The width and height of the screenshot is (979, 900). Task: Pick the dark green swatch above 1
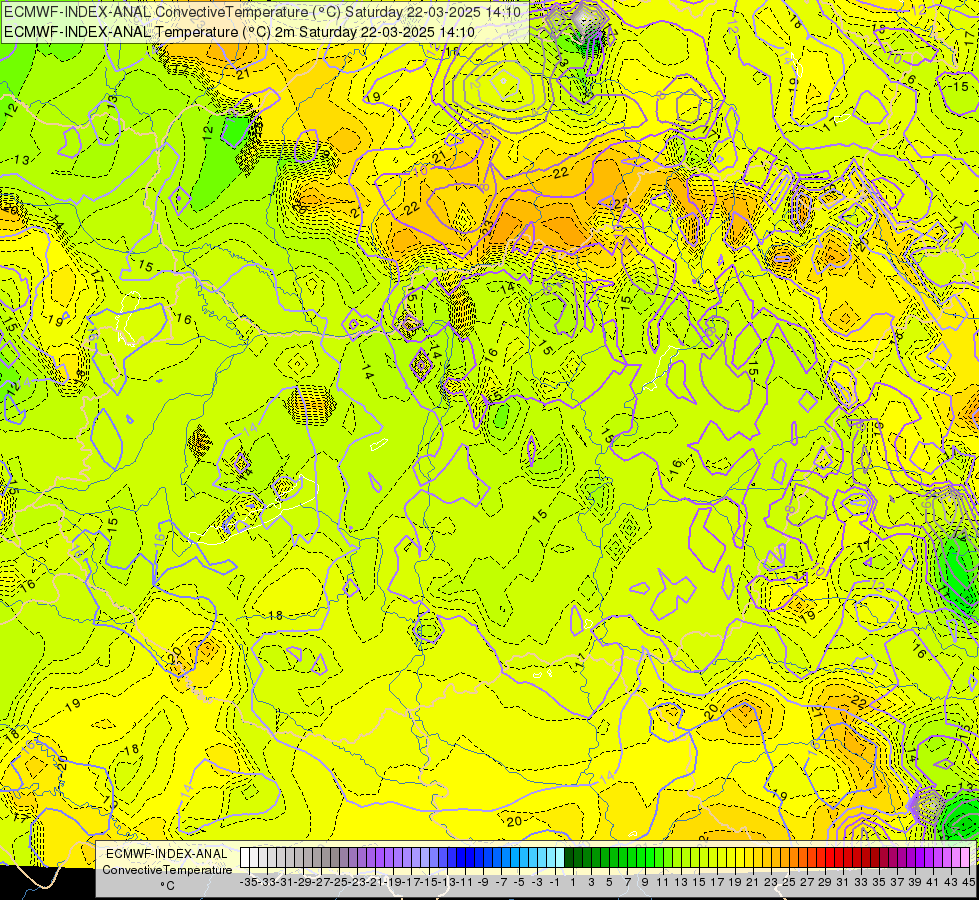(569, 857)
